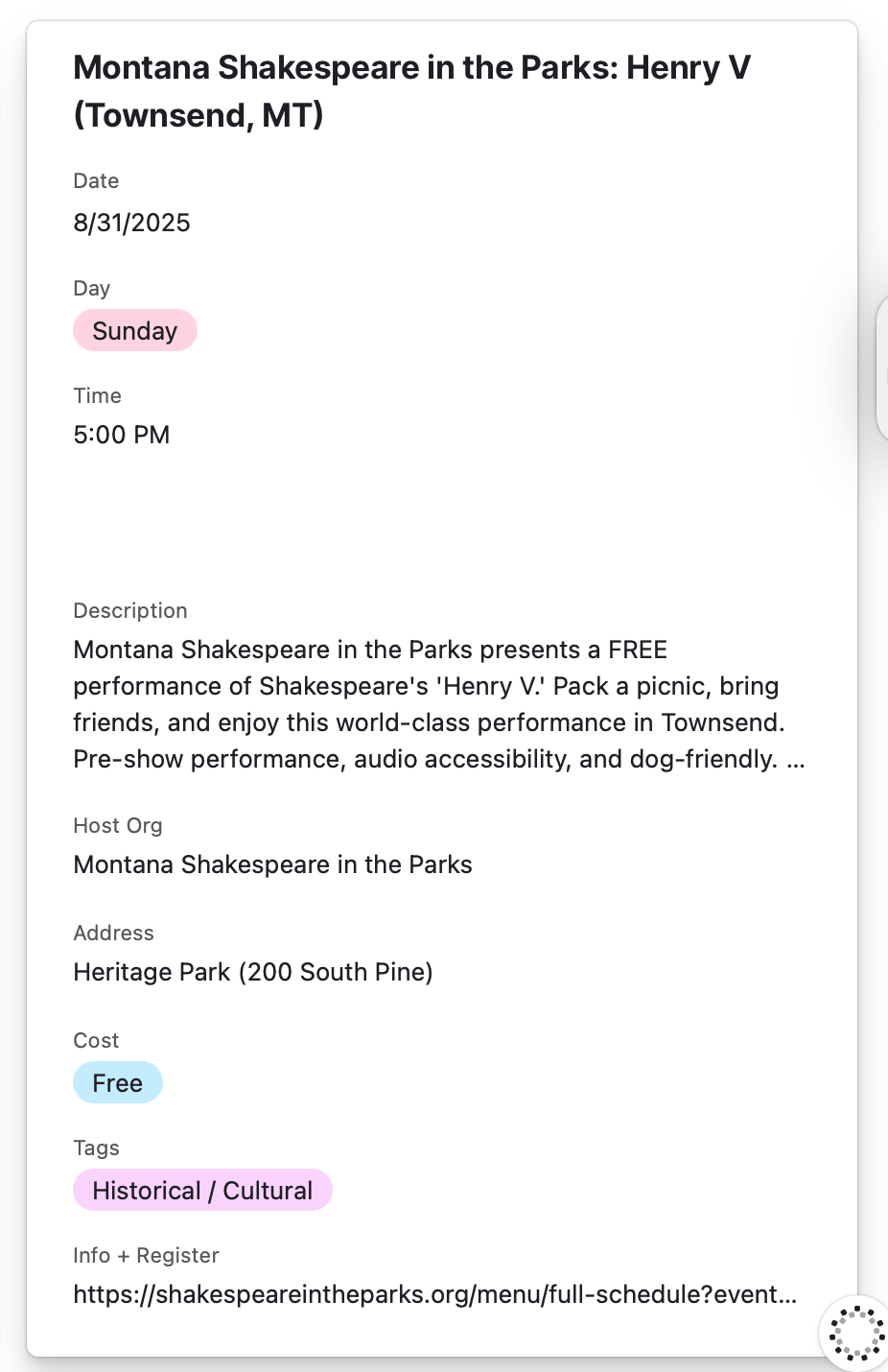Click the Description field label
Screen dimensions: 888x1372
[130, 610]
